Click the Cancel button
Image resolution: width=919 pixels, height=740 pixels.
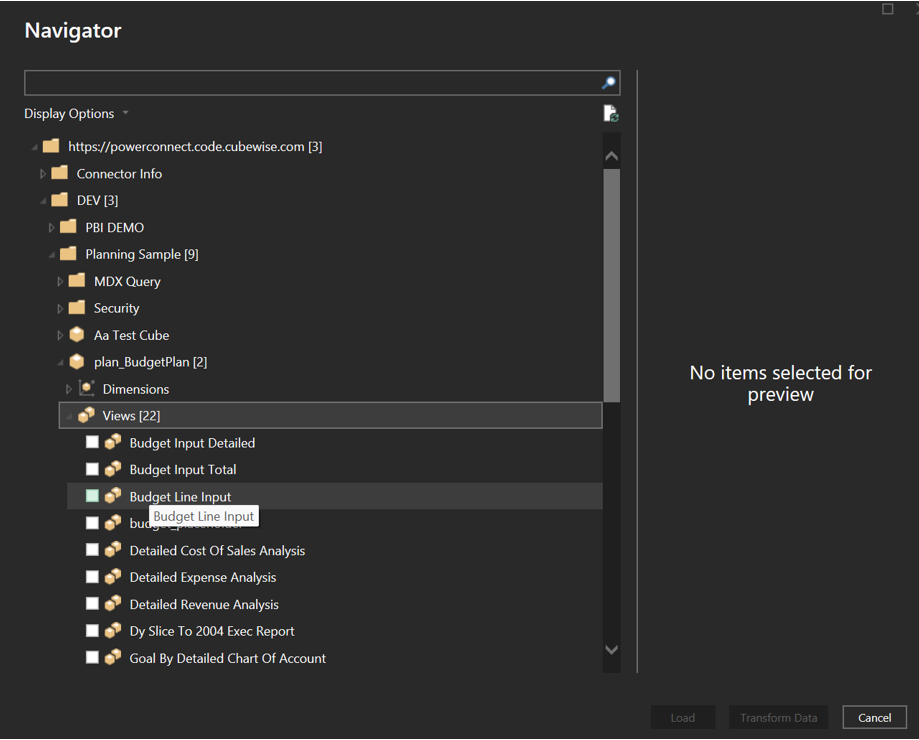[x=874, y=717]
